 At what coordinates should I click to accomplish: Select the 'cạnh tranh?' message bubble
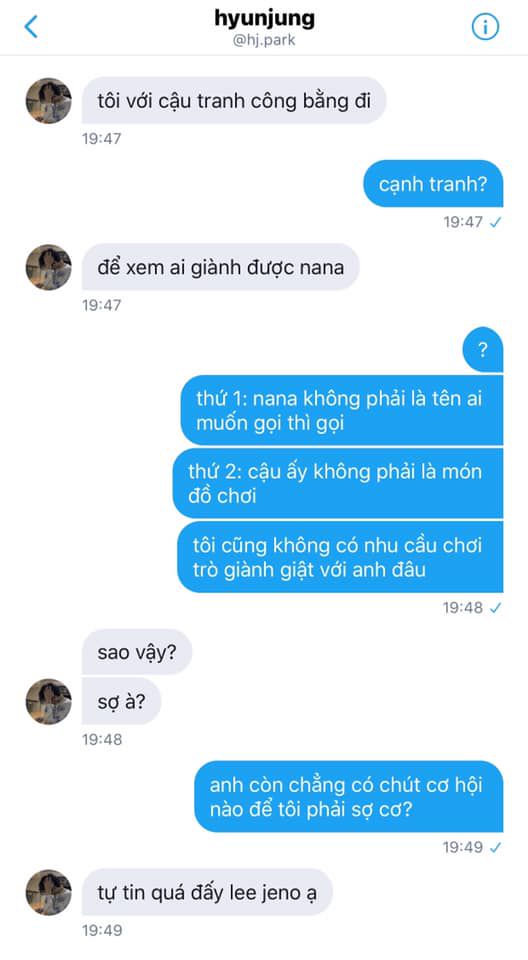pyautogui.click(x=433, y=184)
